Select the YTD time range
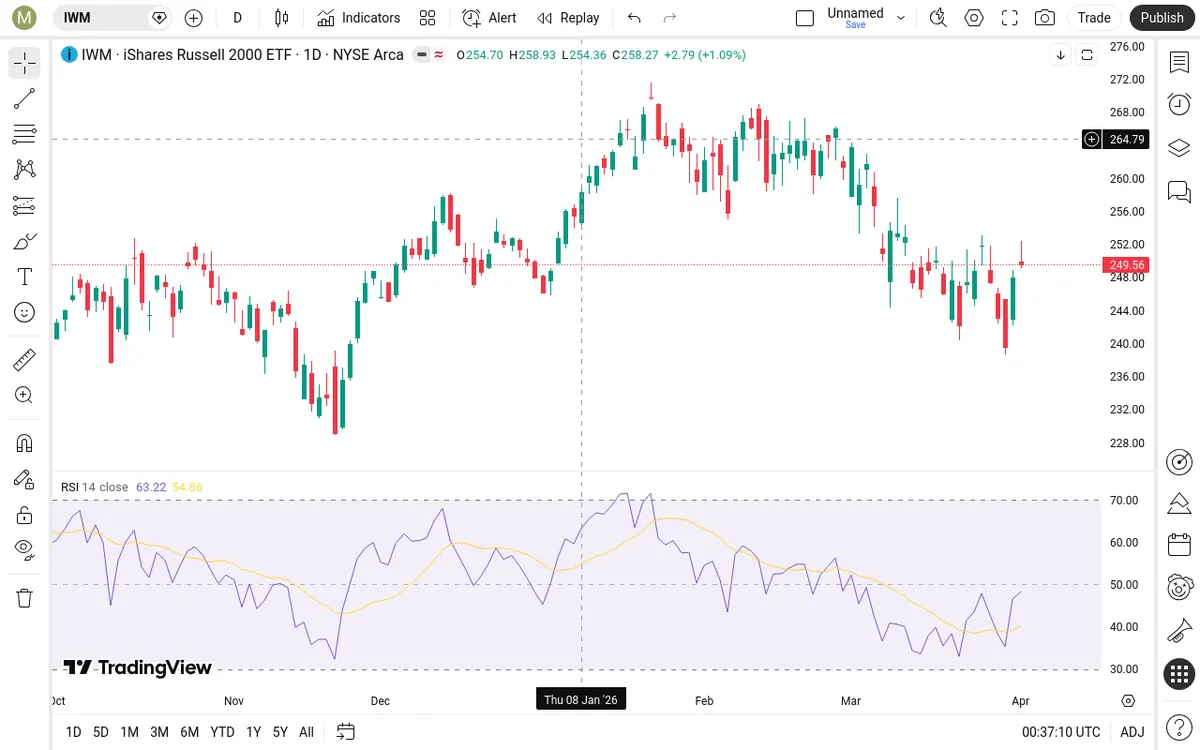Image resolution: width=1200 pixels, height=750 pixels. coord(222,732)
